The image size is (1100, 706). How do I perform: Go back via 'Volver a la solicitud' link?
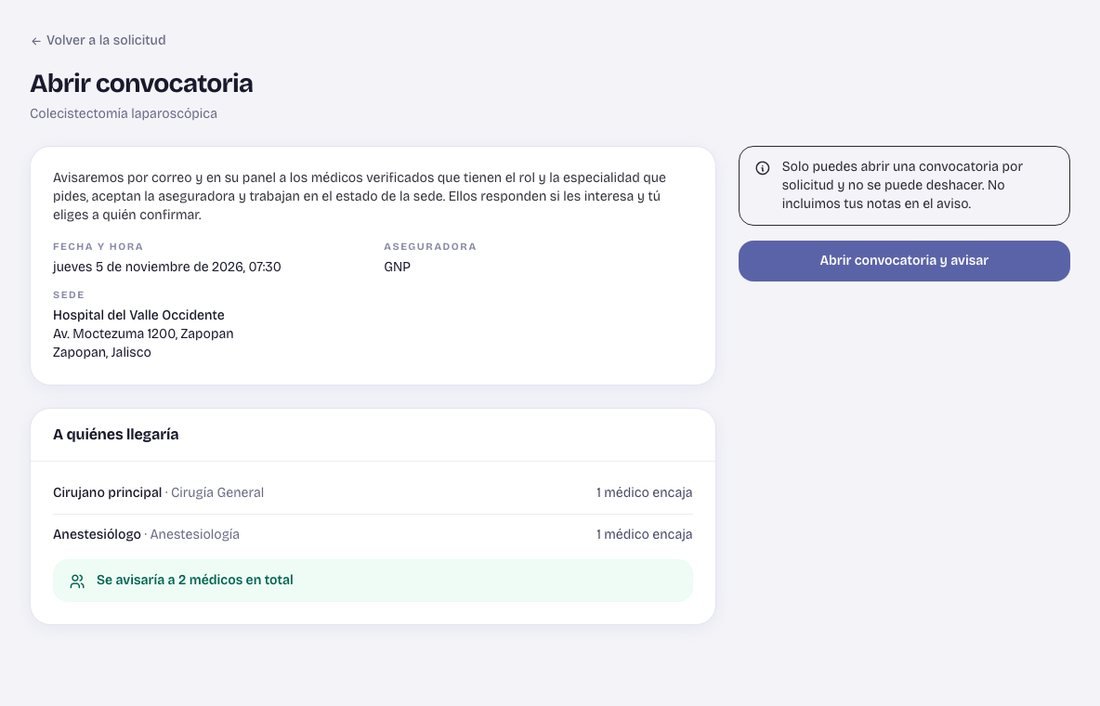tap(98, 41)
